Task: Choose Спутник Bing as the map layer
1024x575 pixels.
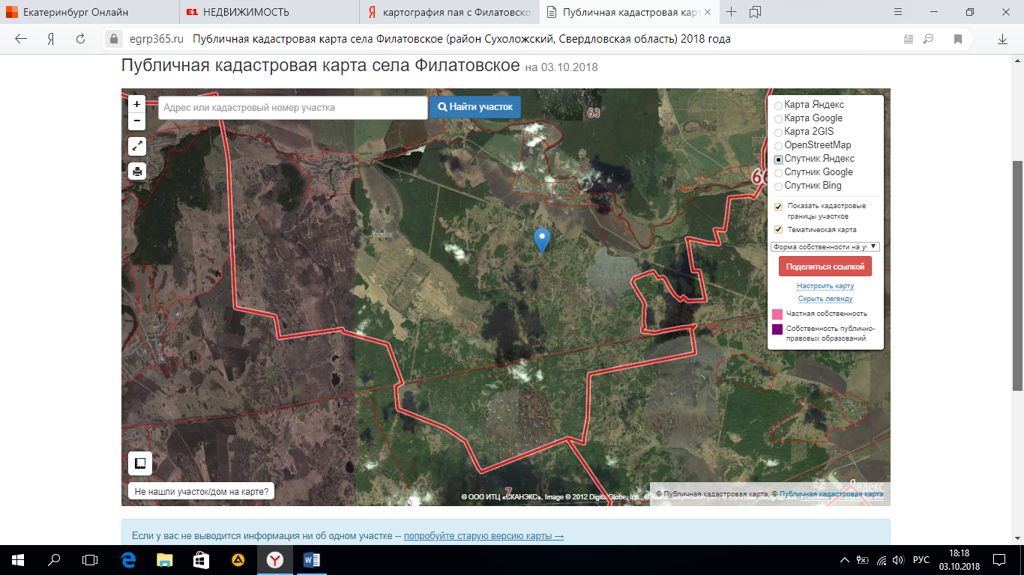Action: pos(779,186)
